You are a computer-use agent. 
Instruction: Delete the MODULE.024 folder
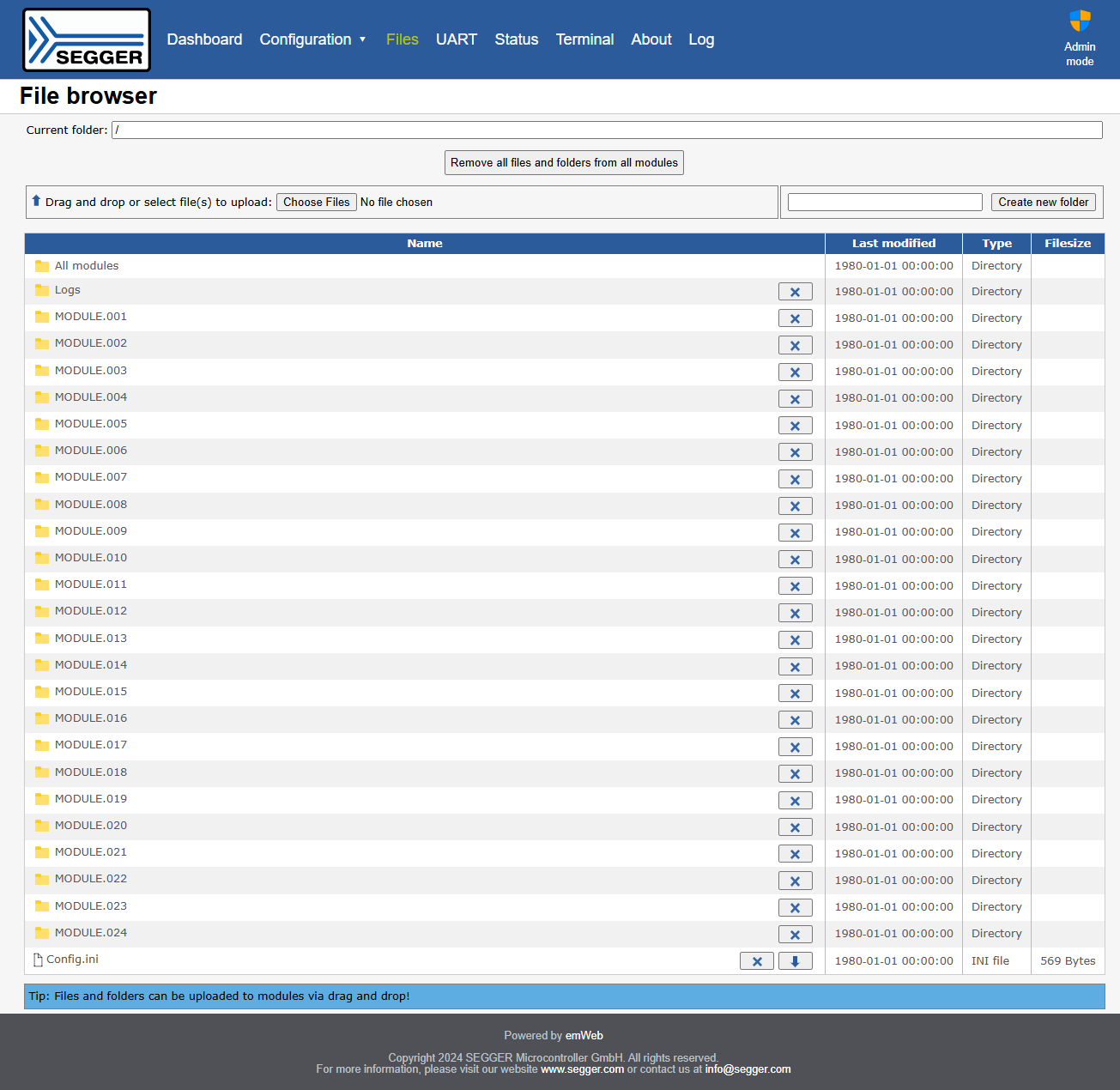coord(795,934)
